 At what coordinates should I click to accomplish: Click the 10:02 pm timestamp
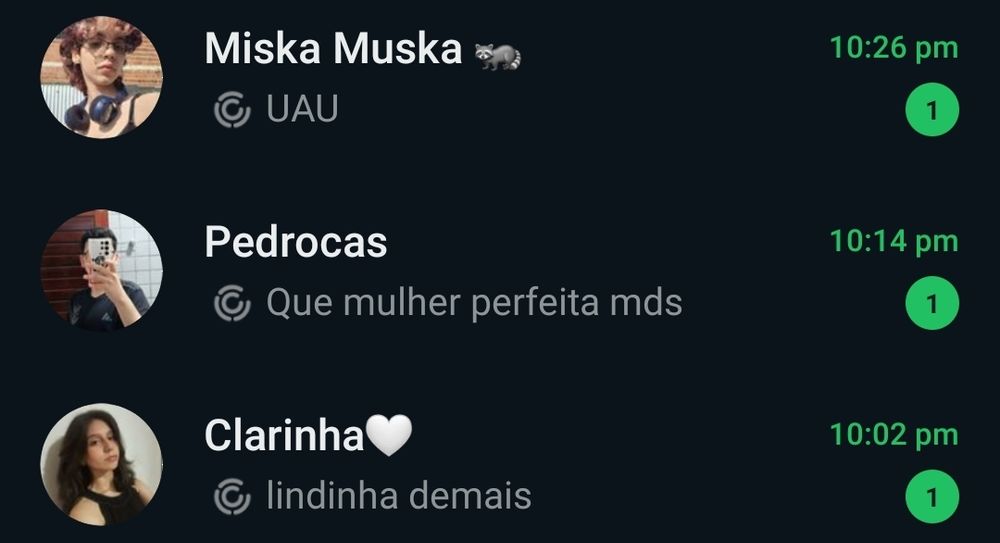click(x=893, y=435)
